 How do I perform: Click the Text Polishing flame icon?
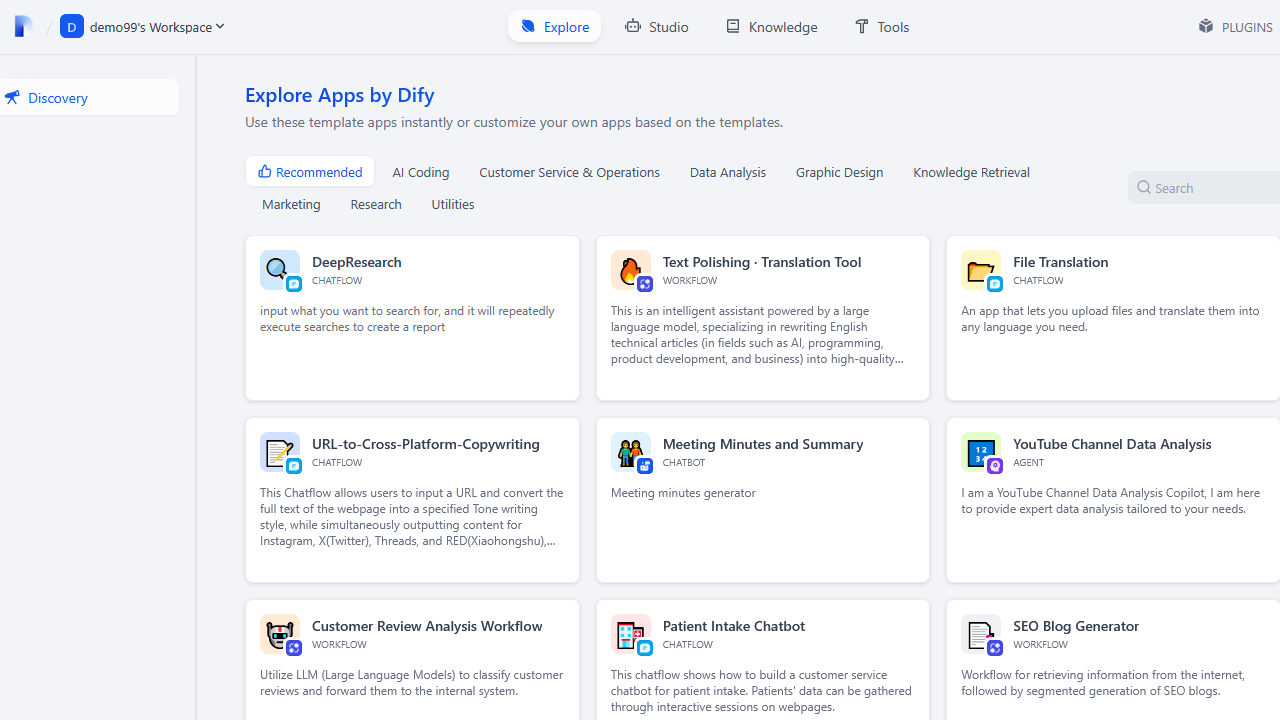click(x=631, y=270)
